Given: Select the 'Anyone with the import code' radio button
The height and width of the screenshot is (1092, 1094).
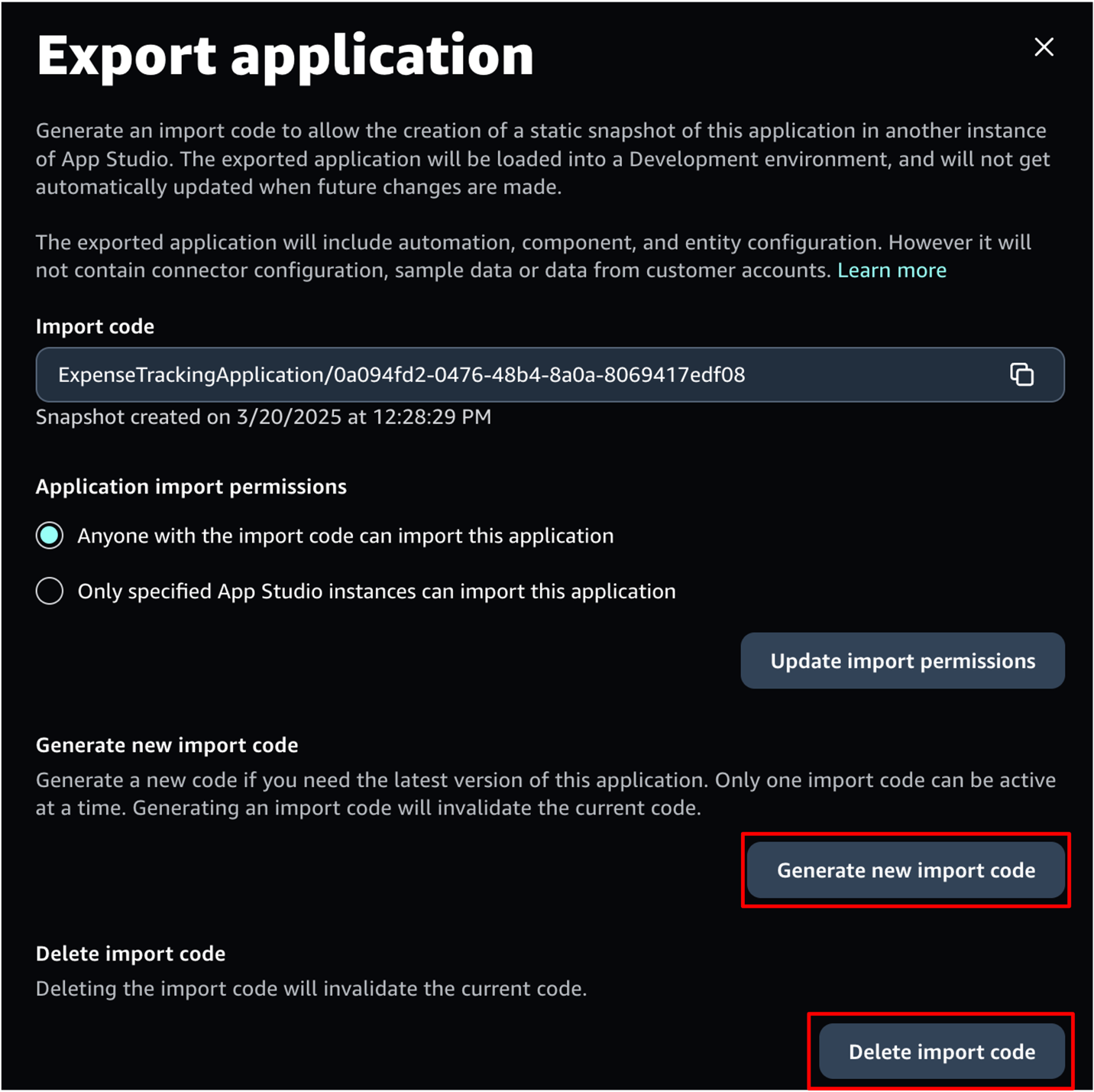Looking at the screenshot, I should (x=50, y=536).
